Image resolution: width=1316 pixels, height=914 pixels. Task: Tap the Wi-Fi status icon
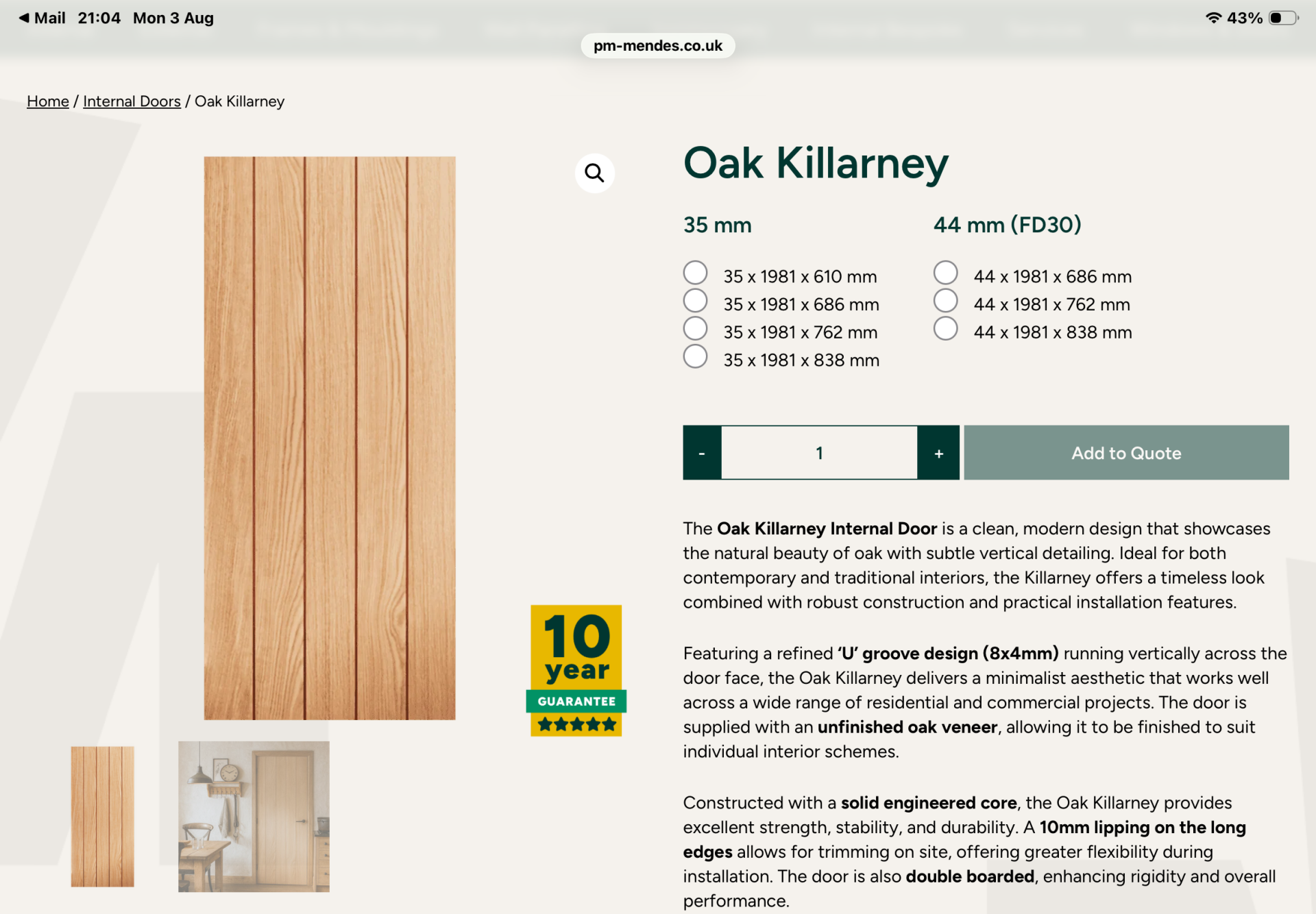[x=1213, y=18]
